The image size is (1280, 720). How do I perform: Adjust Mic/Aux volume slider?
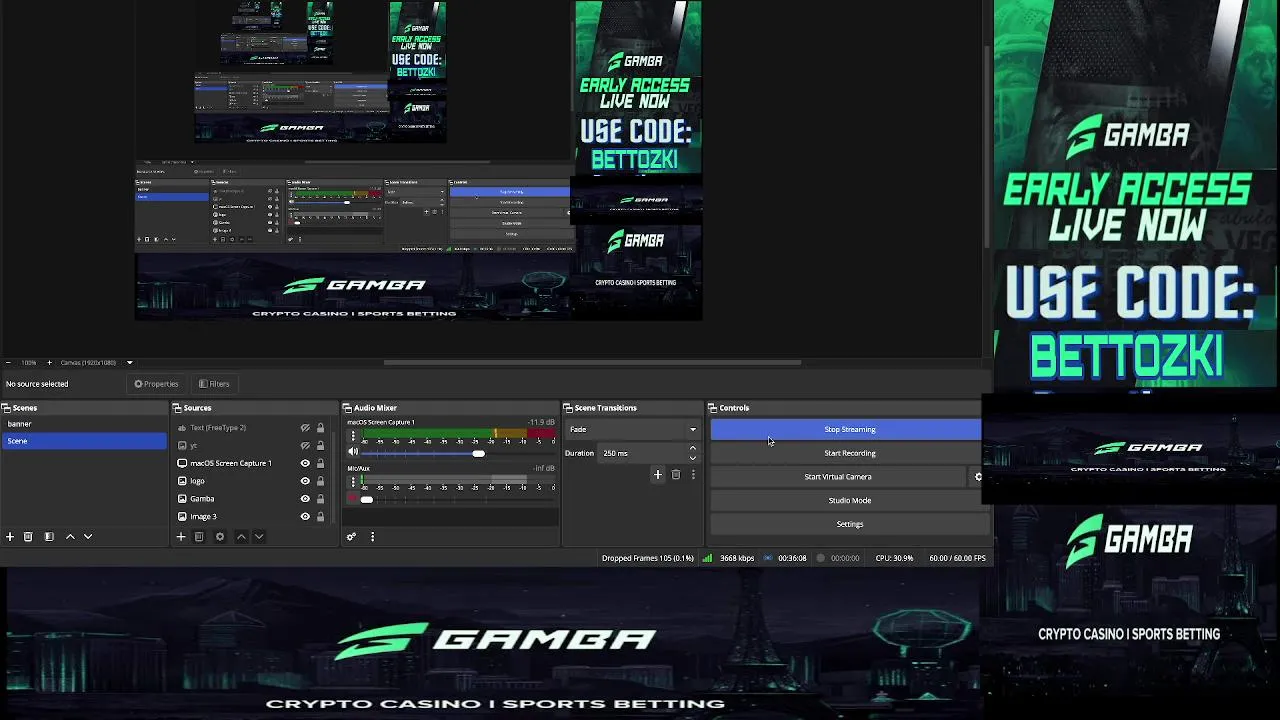point(367,499)
